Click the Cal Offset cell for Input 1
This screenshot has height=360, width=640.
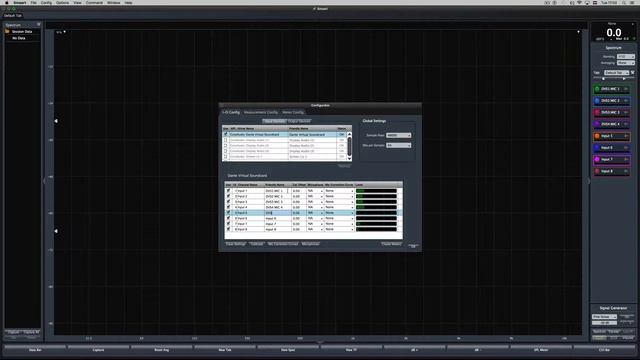pos(299,191)
